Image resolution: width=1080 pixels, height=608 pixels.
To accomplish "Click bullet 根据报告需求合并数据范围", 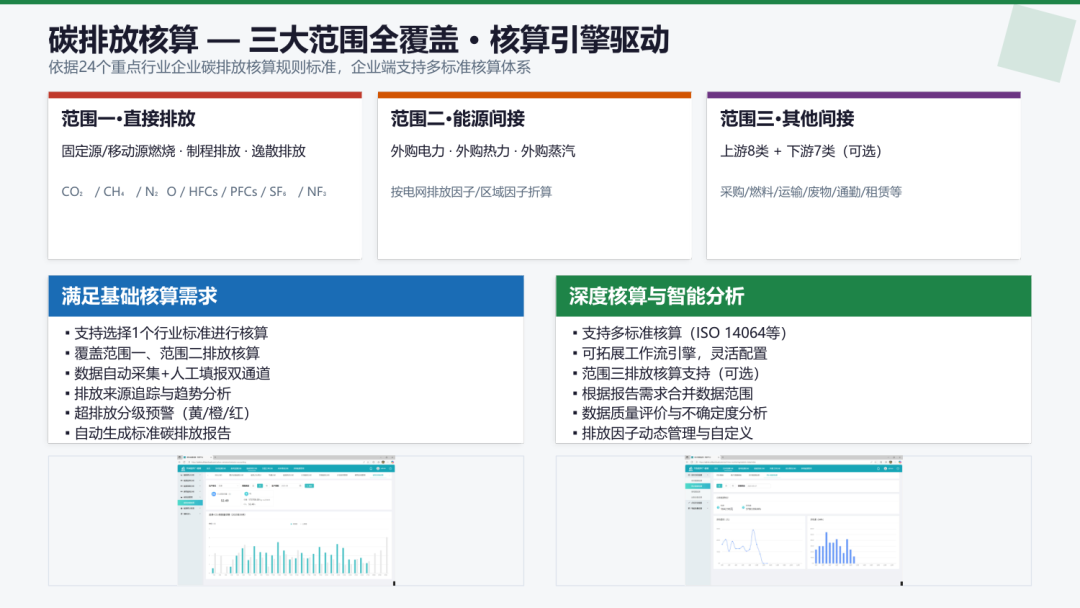I will point(662,393).
